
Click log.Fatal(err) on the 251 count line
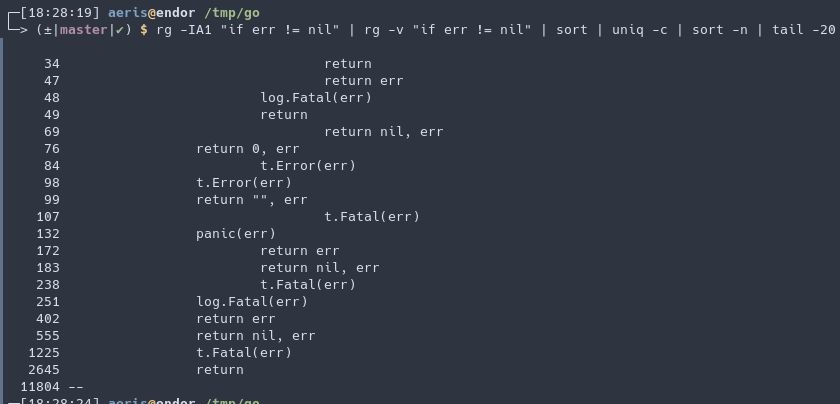[x=251, y=301]
